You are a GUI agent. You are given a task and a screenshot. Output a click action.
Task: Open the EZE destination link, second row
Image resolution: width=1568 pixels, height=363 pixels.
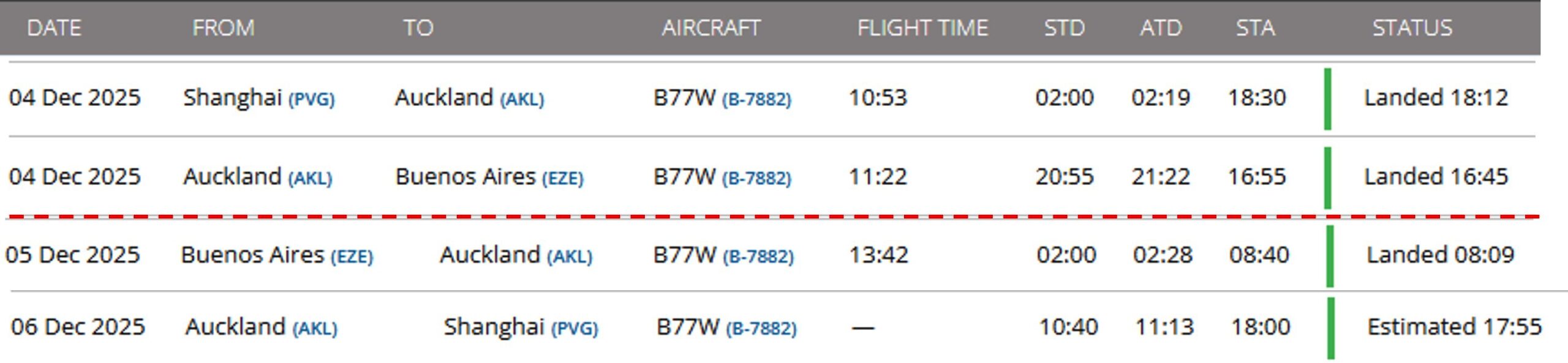pos(562,178)
